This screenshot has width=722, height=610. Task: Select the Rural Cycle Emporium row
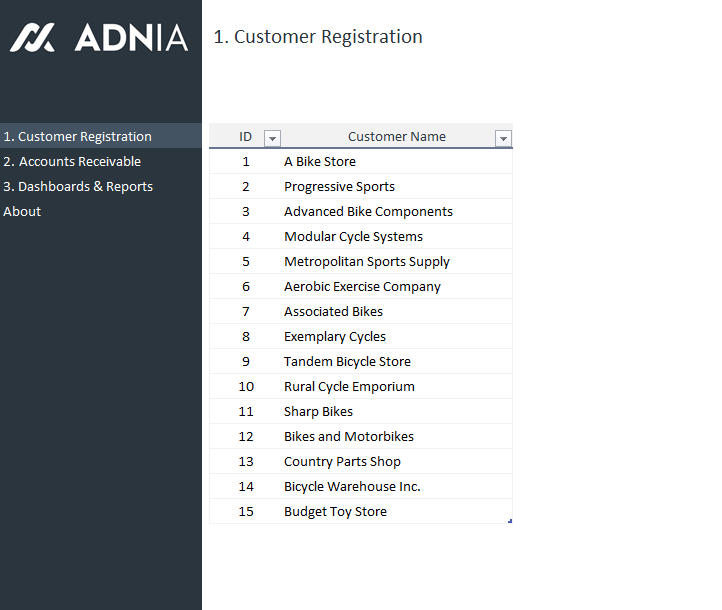(349, 387)
